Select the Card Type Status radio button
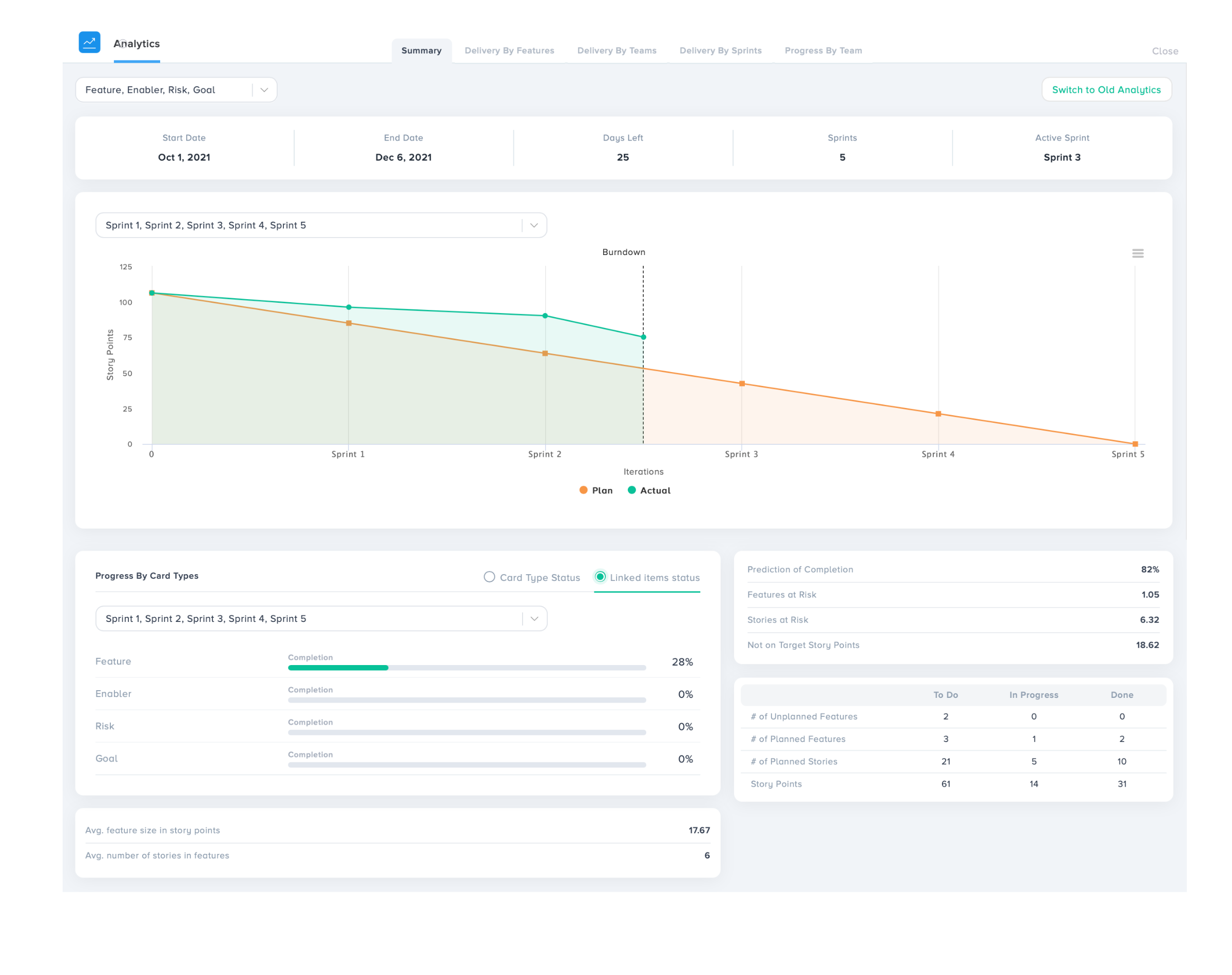1232x975 pixels. 489,577
